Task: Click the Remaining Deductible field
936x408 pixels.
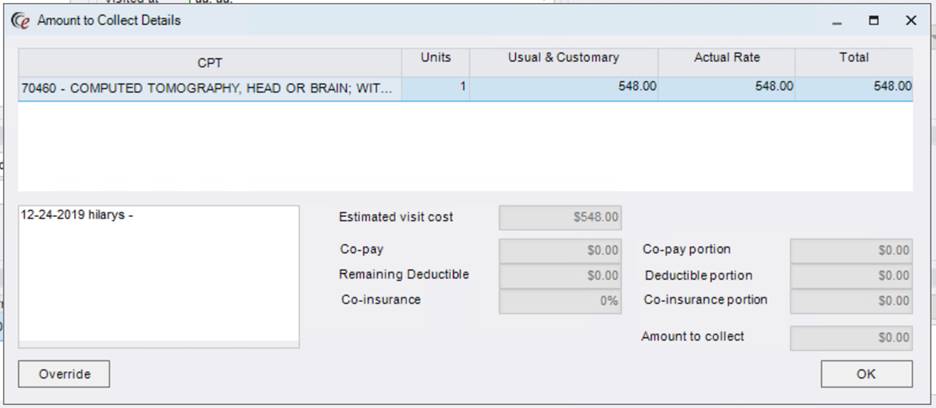Action: click(560, 275)
